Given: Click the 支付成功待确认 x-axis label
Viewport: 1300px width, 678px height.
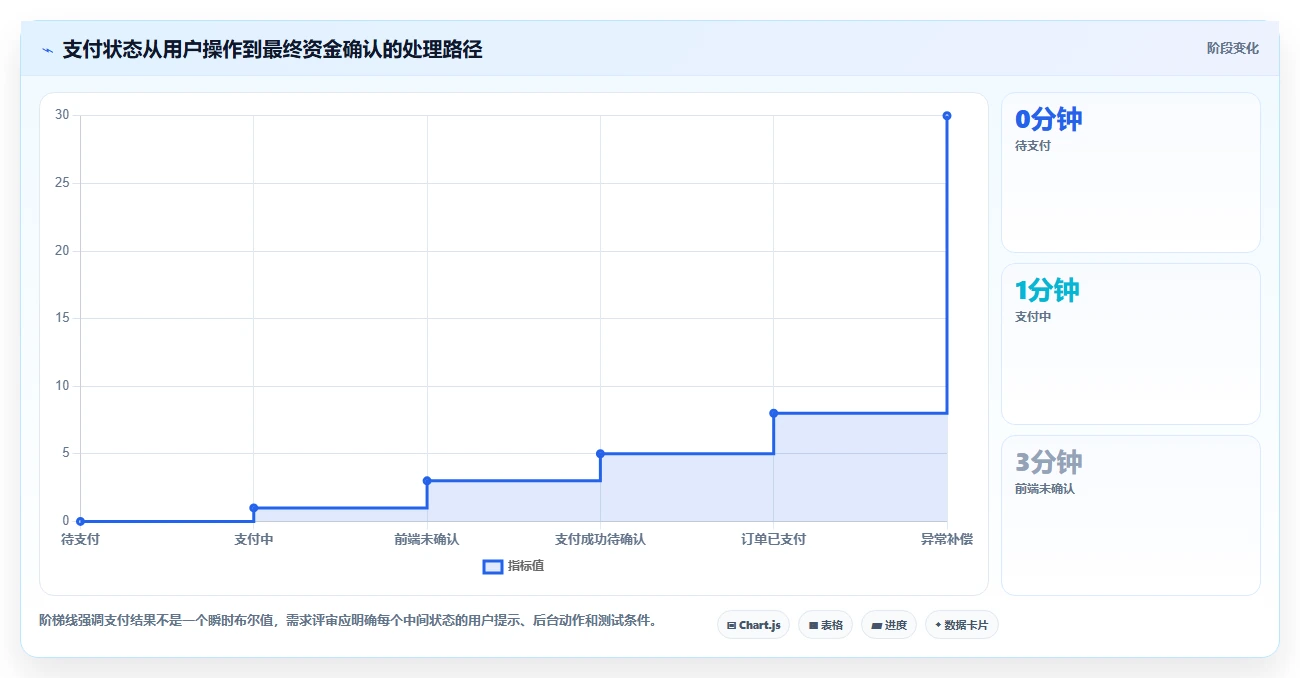Looking at the screenshot, I should pyautogui.click(x=600, y=539).
